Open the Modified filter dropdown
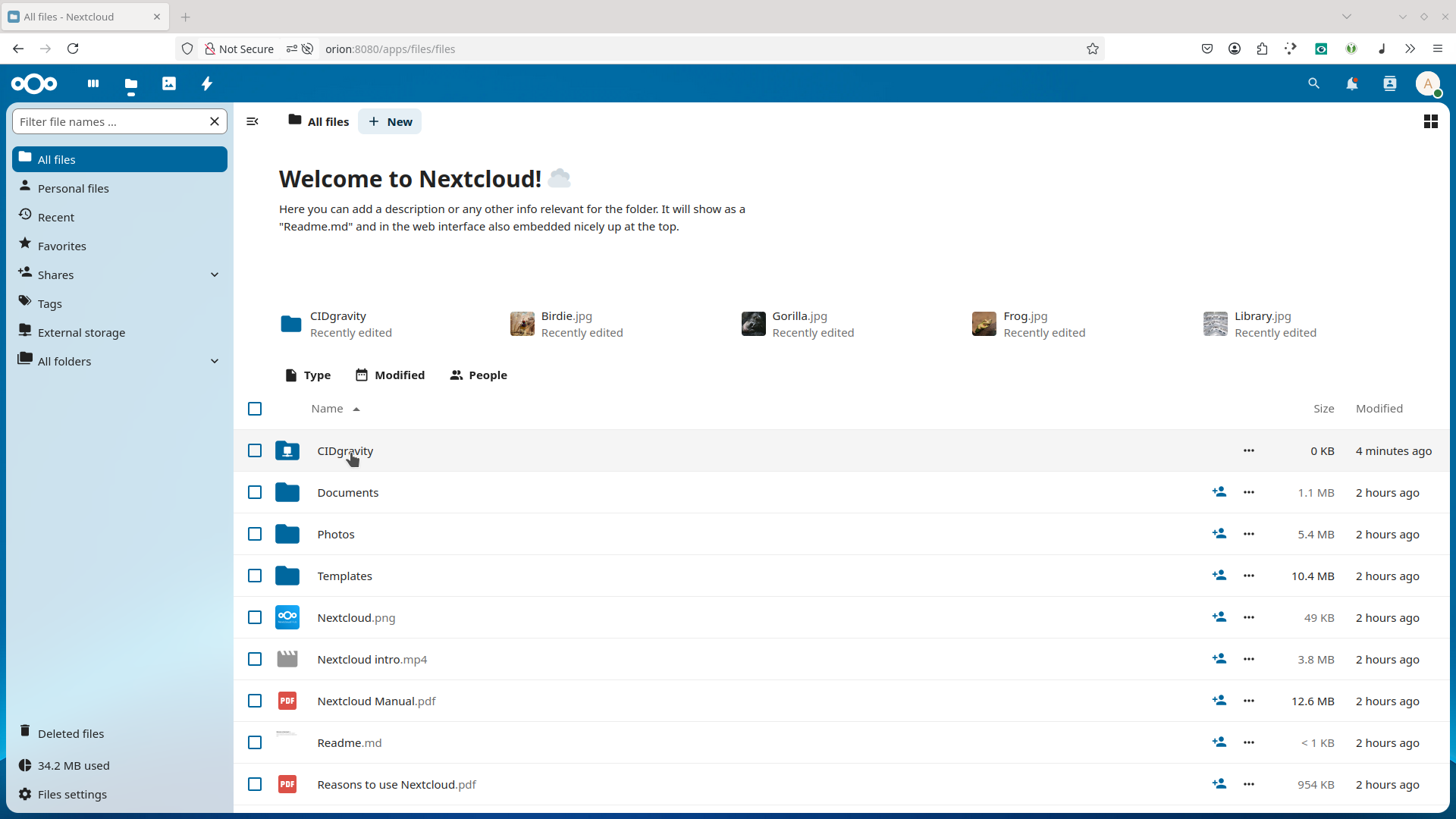 pos(391,375)
